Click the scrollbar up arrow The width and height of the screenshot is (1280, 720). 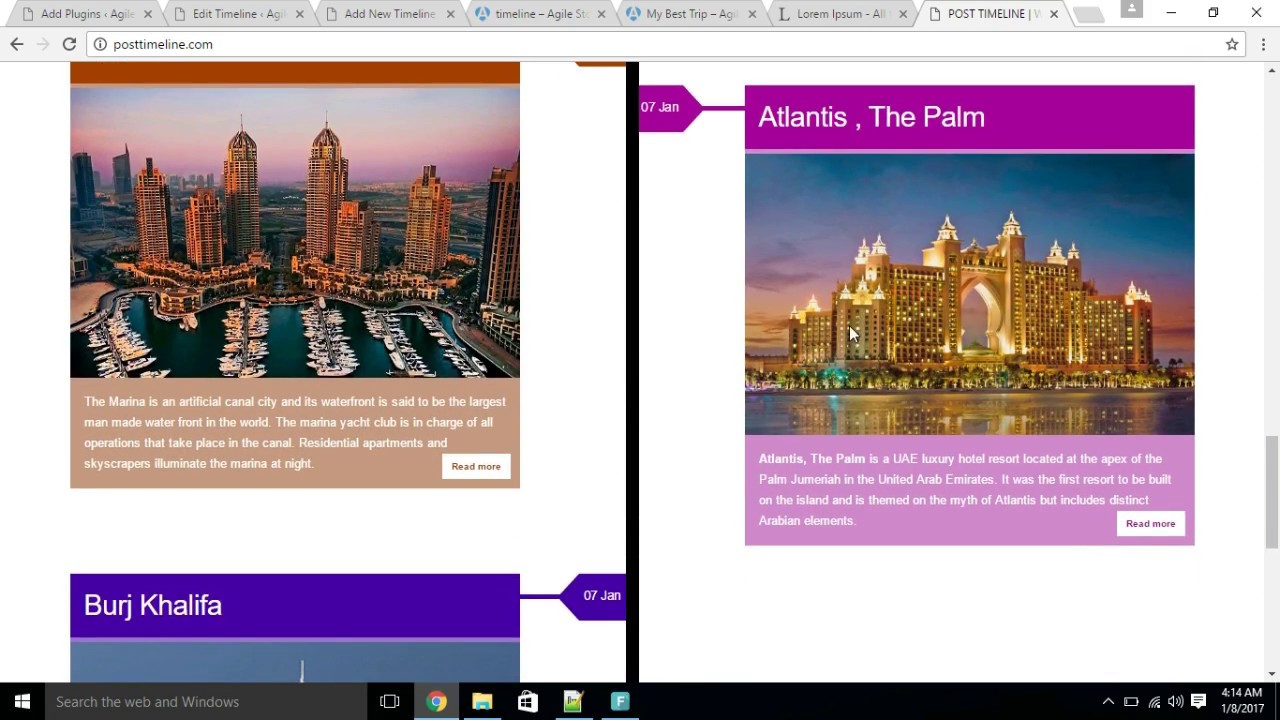(1272, 70)
